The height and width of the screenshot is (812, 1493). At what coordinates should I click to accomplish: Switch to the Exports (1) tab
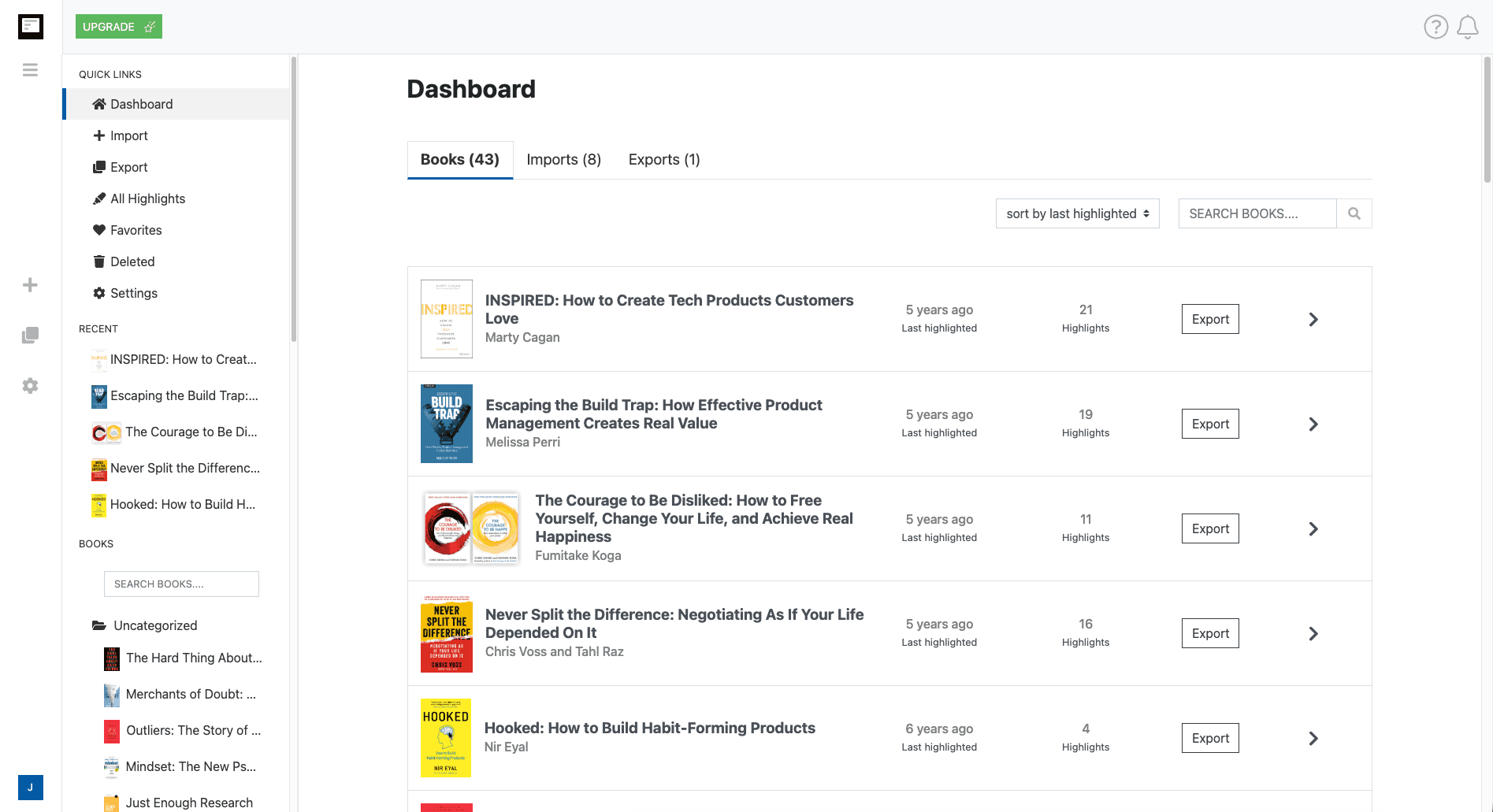click(x=664, y=160)
